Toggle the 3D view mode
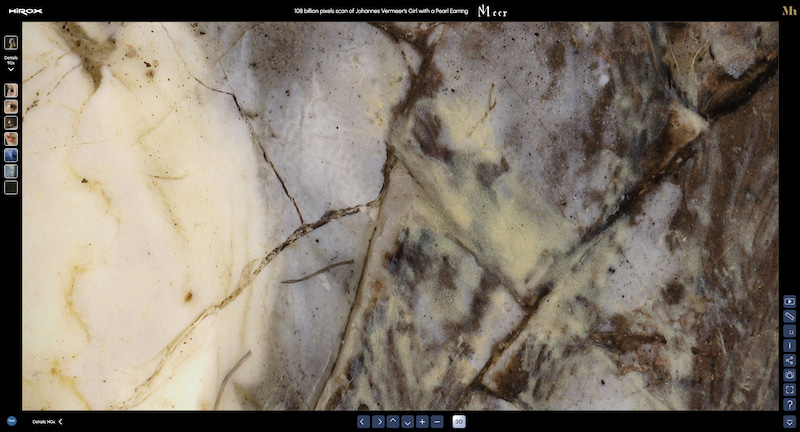 [x=459, y=422]
